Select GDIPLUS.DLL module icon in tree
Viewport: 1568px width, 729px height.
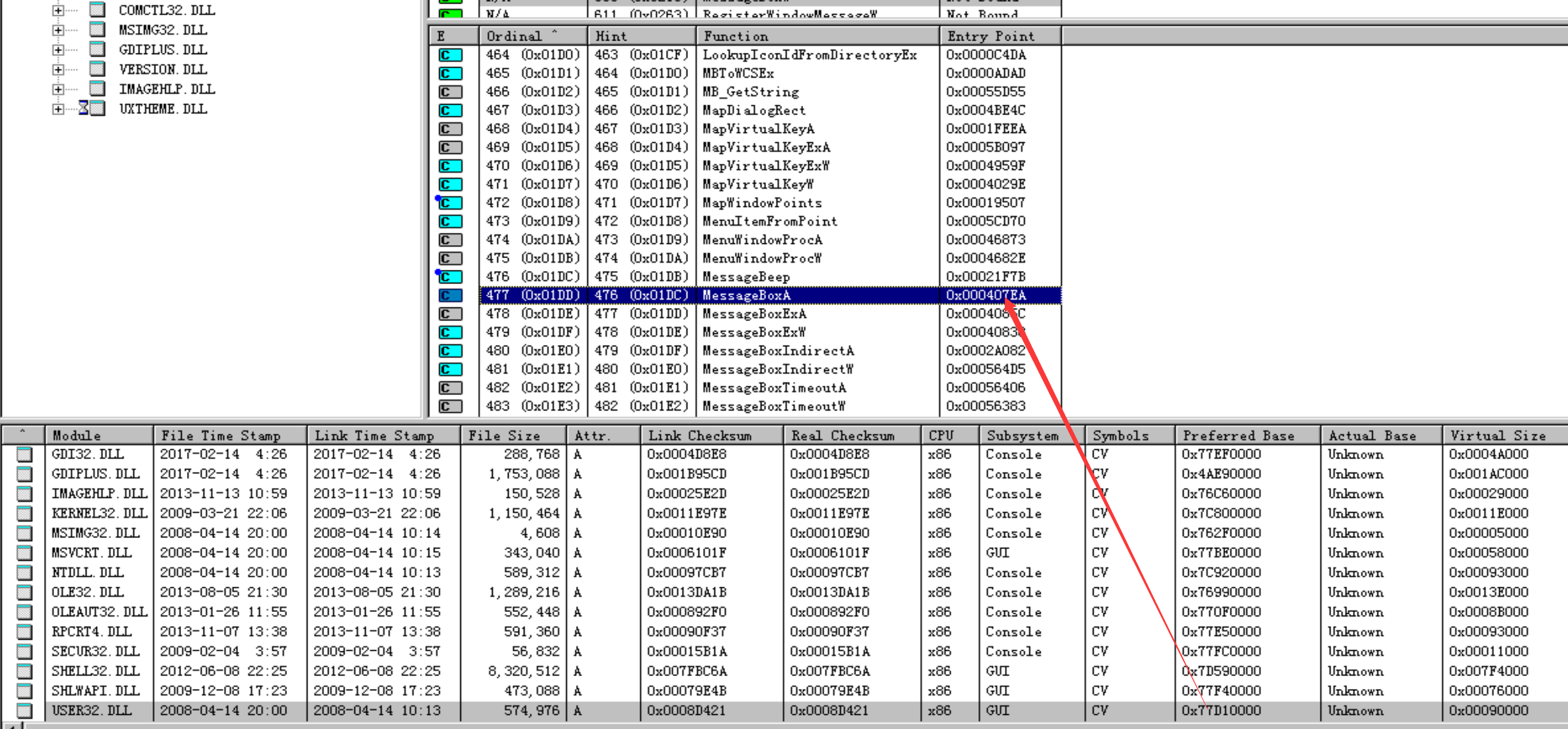pos(97,49)
